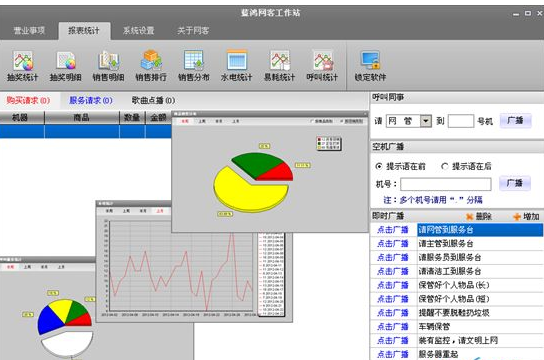
Task: Open the 抽奖统计 lottery statistics icon
Action: point(23,66)
